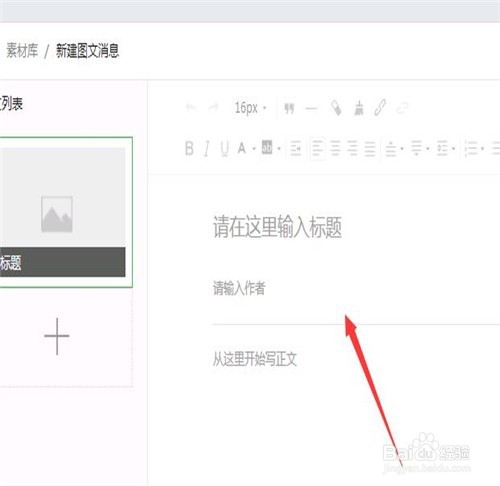Align text to the left

coord(317,149)
